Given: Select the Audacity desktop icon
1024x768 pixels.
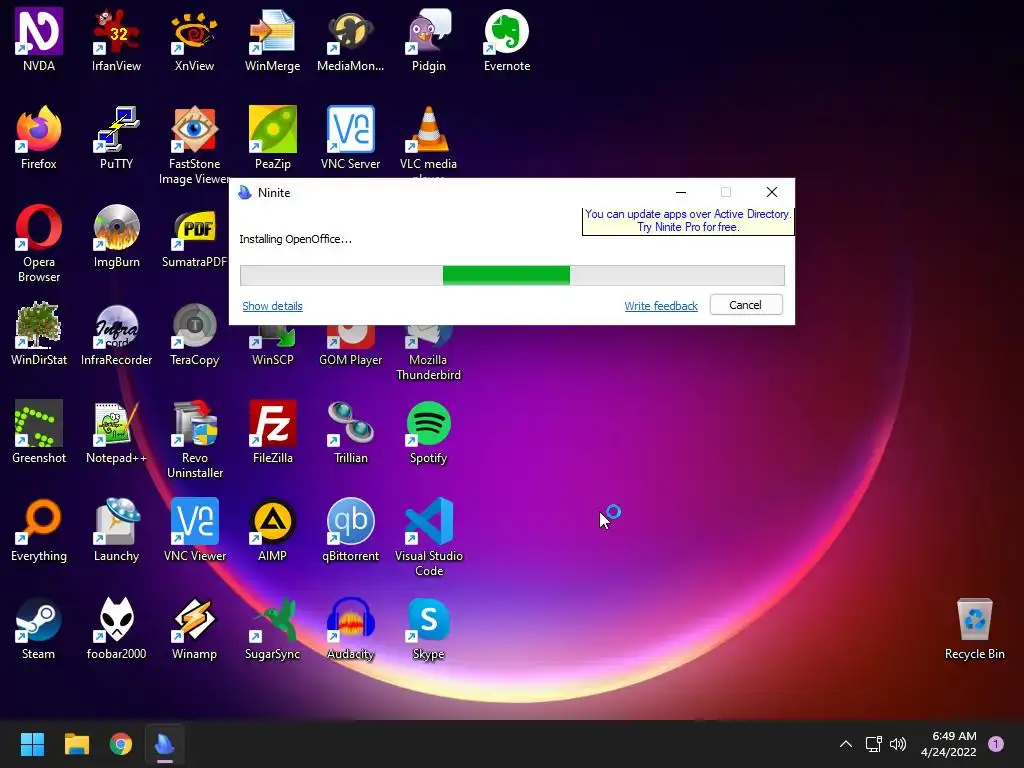Looking at the screenshot, I should [350, 619].
